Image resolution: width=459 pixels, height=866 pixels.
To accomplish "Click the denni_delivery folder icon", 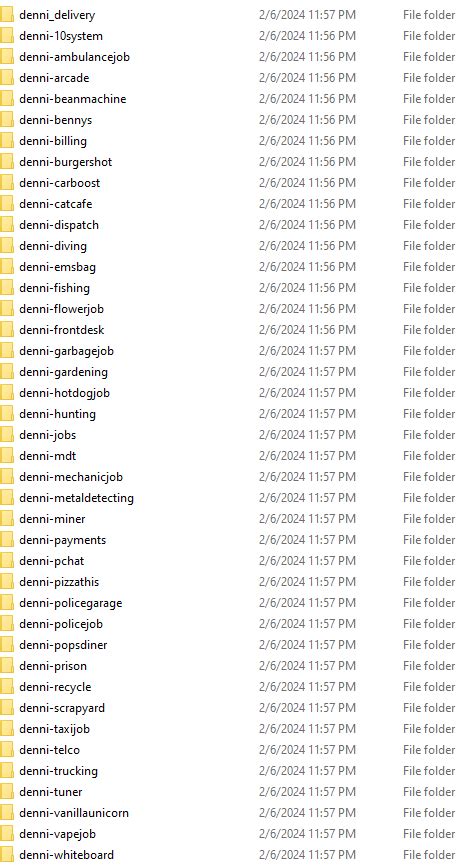I will [x=7, y=15].
